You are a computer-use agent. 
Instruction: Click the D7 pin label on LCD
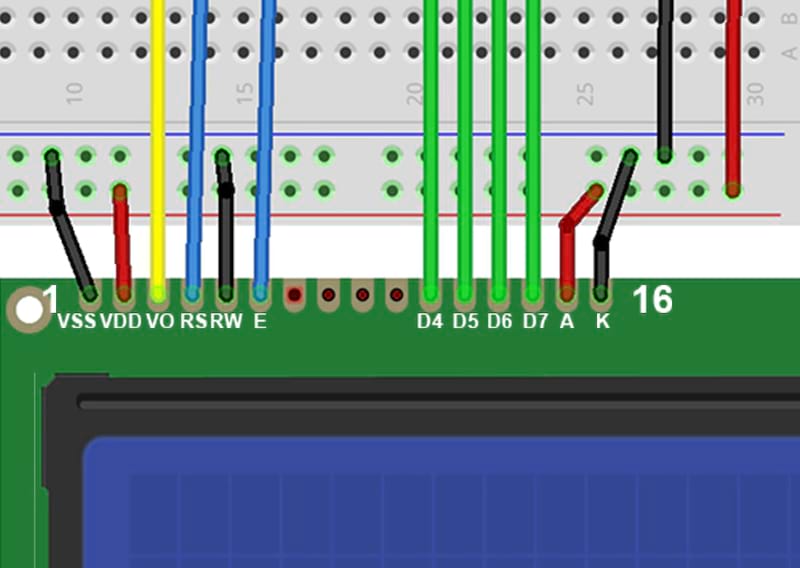pyautogui.click(x=535, y=321)
